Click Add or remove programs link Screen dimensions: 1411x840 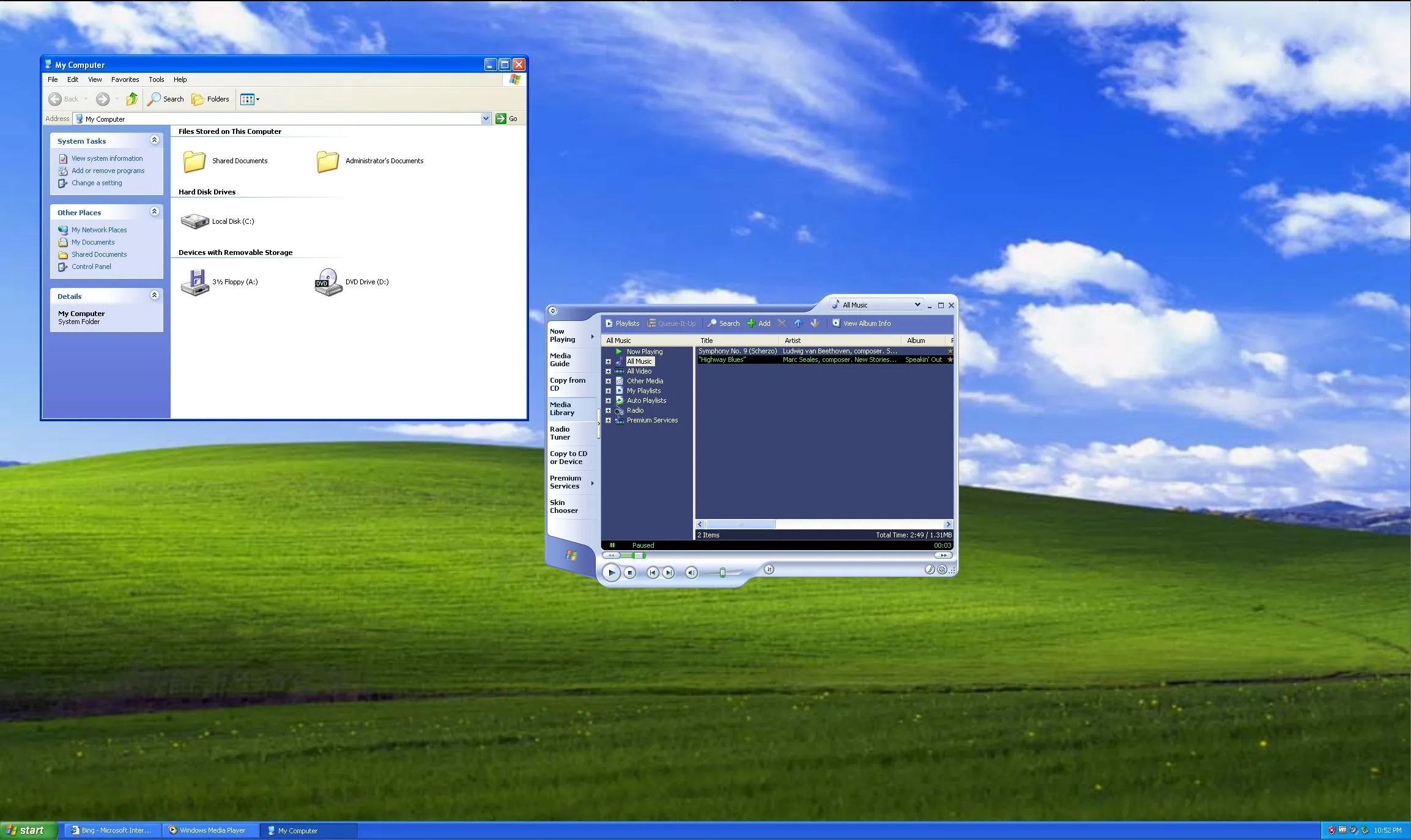coord(108,170)
